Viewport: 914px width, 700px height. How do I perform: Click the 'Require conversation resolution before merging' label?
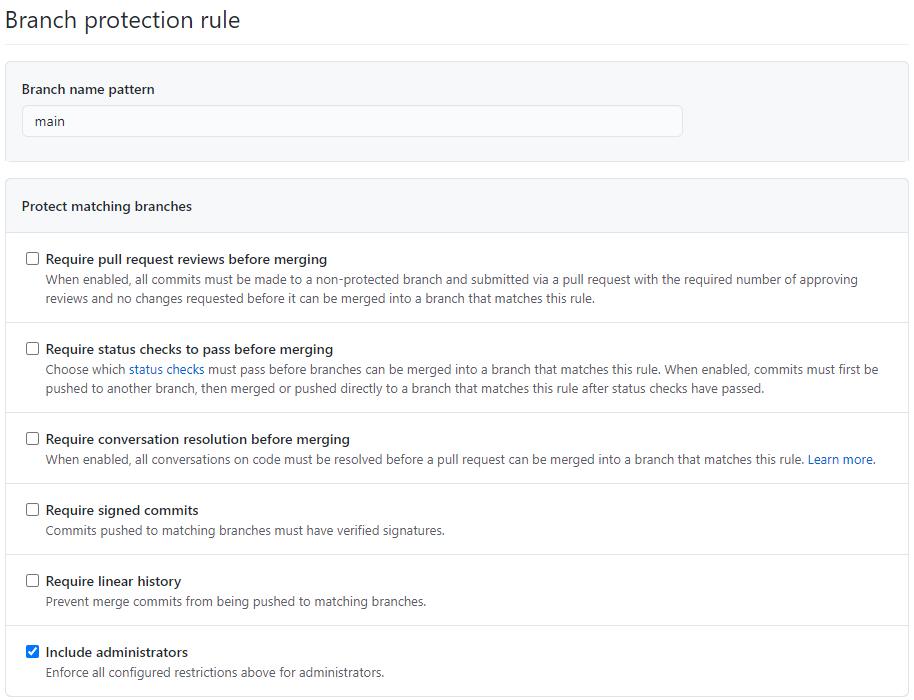(198, 439)
